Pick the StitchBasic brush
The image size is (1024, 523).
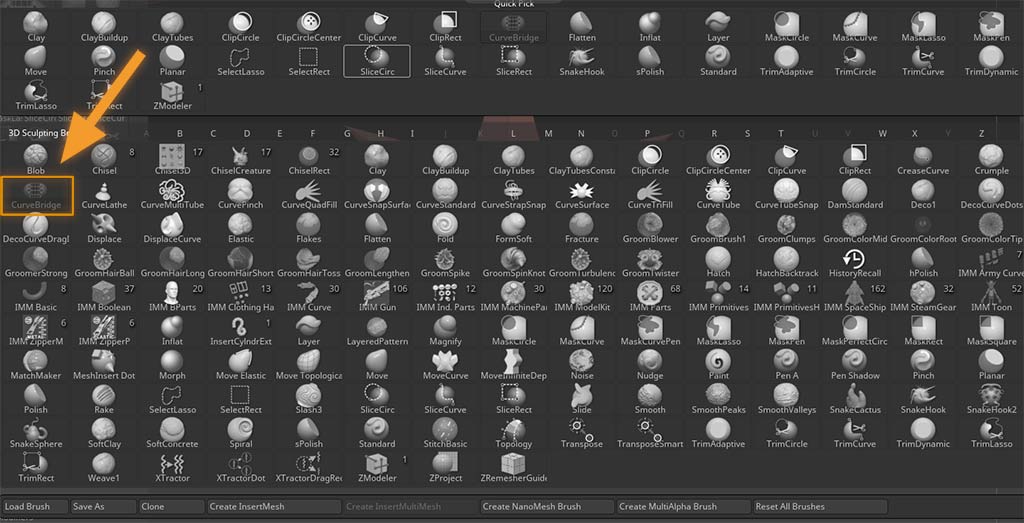pos(445,432)
